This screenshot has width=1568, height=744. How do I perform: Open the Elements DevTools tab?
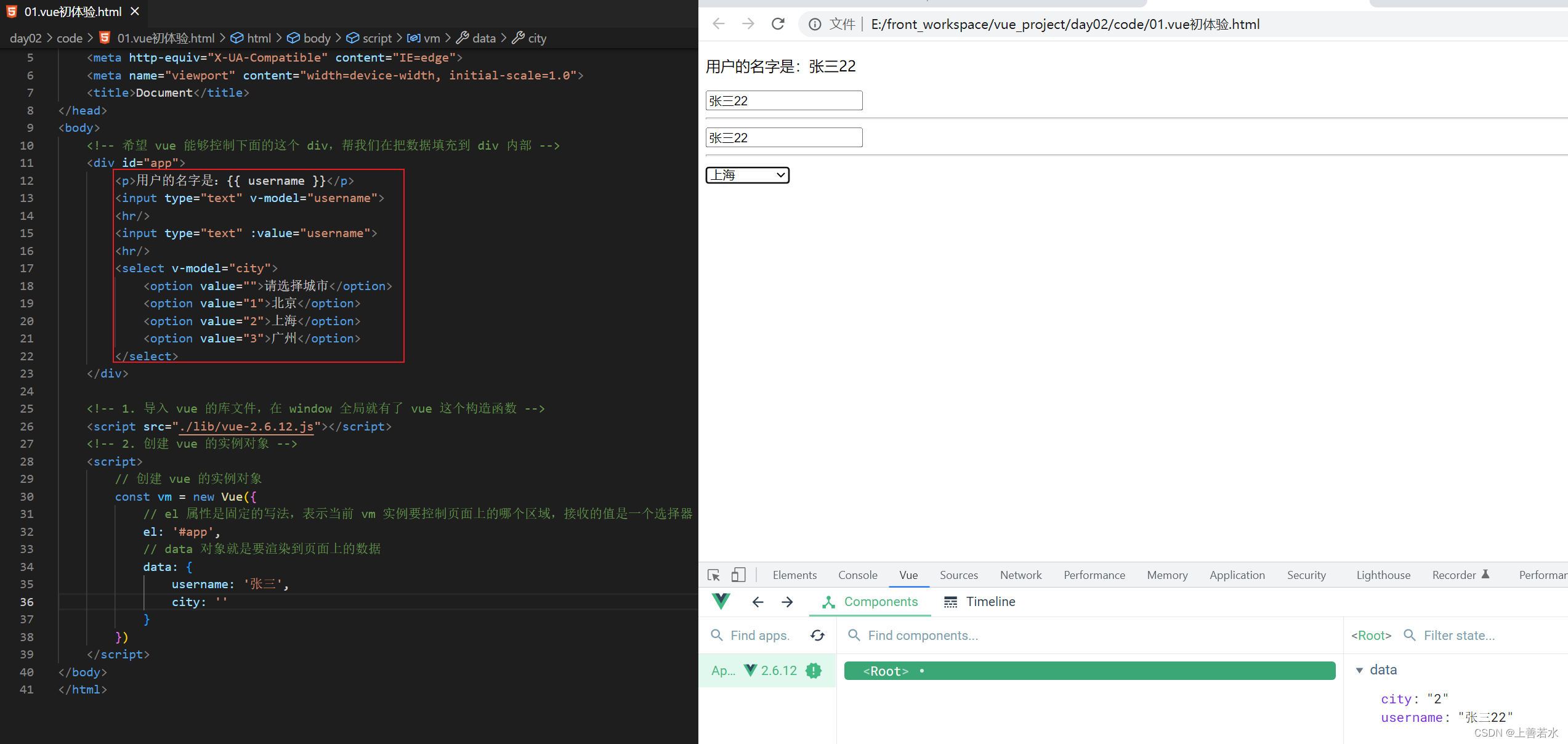coord(794,575)
